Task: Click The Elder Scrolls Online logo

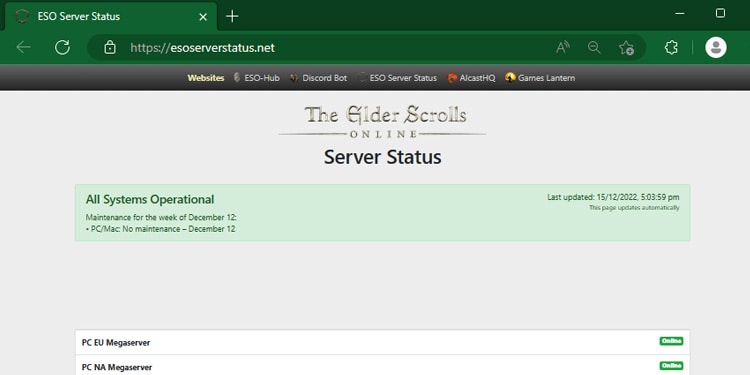Action: (382, 122)
